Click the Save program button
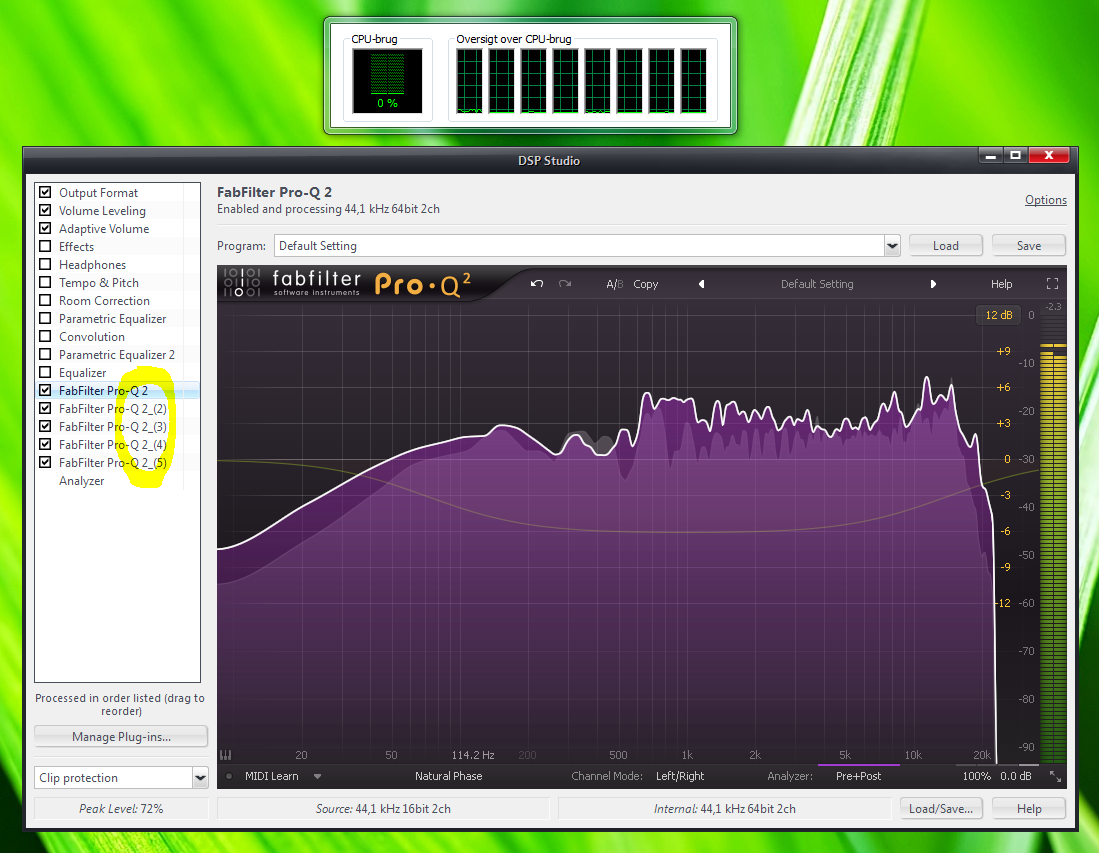The height and width of the screenshot is (853, 1099). coord(1029,246)
